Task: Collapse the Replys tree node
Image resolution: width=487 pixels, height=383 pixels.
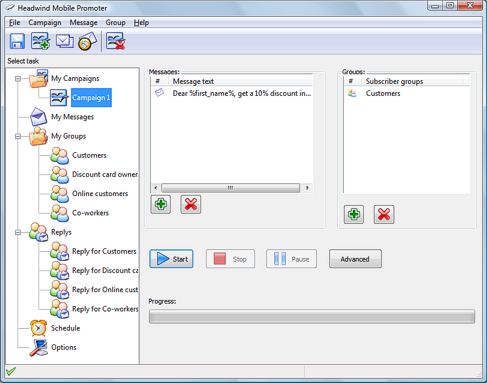Action: (x=18, y=232)
